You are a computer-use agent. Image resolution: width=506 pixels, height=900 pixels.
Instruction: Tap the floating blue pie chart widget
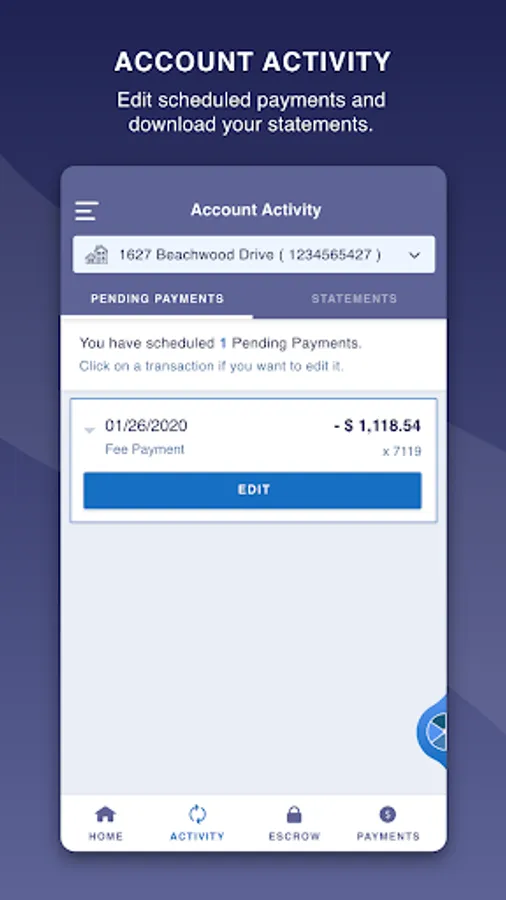(x=433, y=731)
